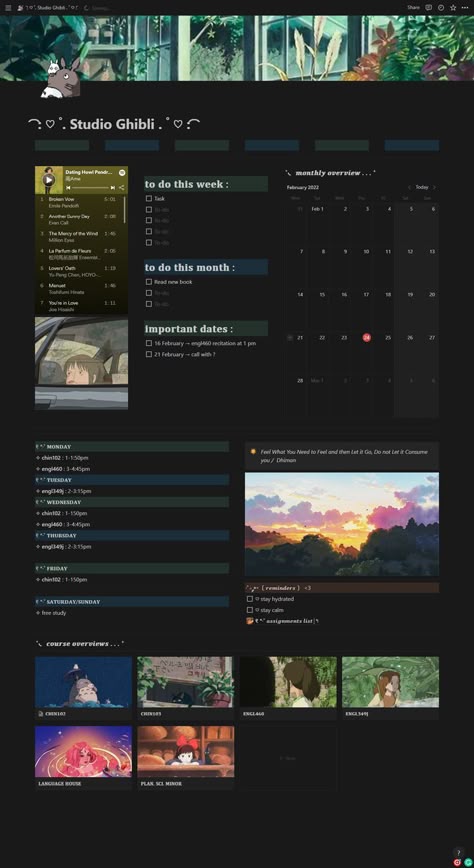Screen dimensions: 474x868
Task: Open the Spotify logo in music widget
Action: [122, 173]
